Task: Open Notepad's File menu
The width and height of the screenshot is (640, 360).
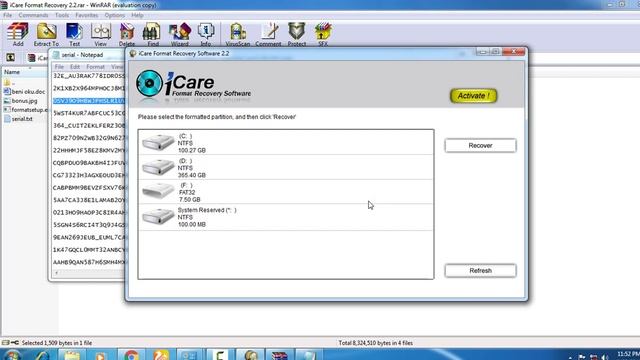Action: coord(59,67)
